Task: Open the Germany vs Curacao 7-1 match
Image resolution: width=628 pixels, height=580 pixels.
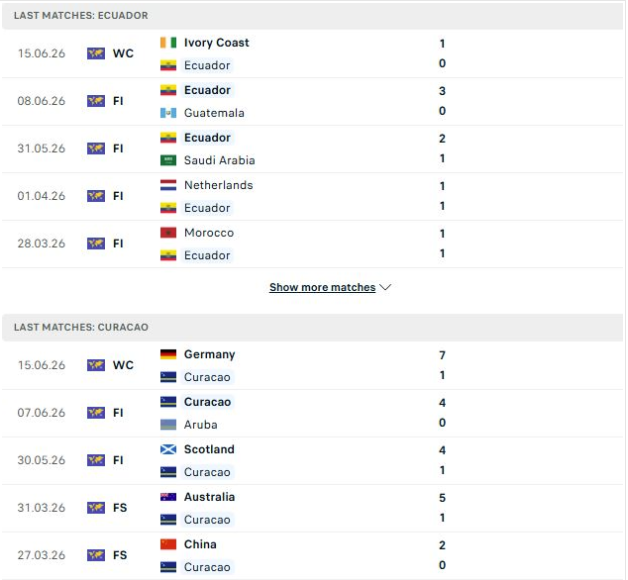Action: (x=312, y=365)
